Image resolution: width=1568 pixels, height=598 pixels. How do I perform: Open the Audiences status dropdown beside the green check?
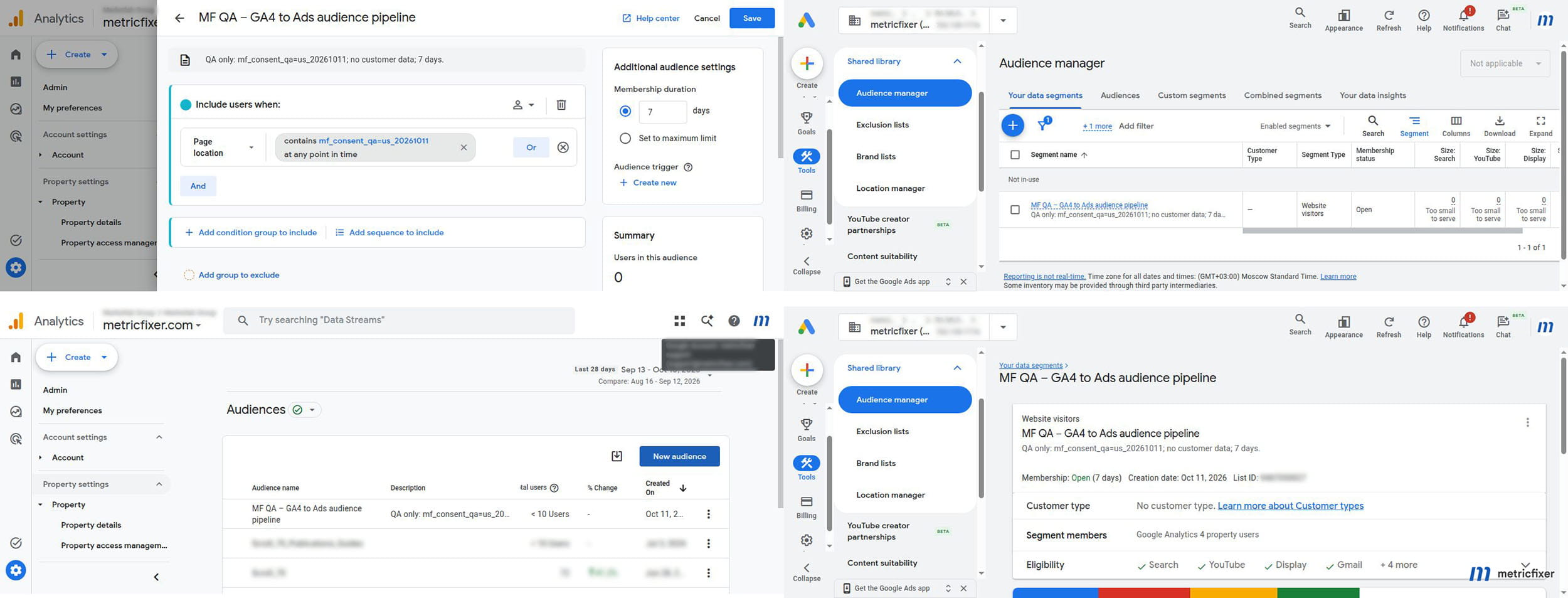(x=312, y=410)
